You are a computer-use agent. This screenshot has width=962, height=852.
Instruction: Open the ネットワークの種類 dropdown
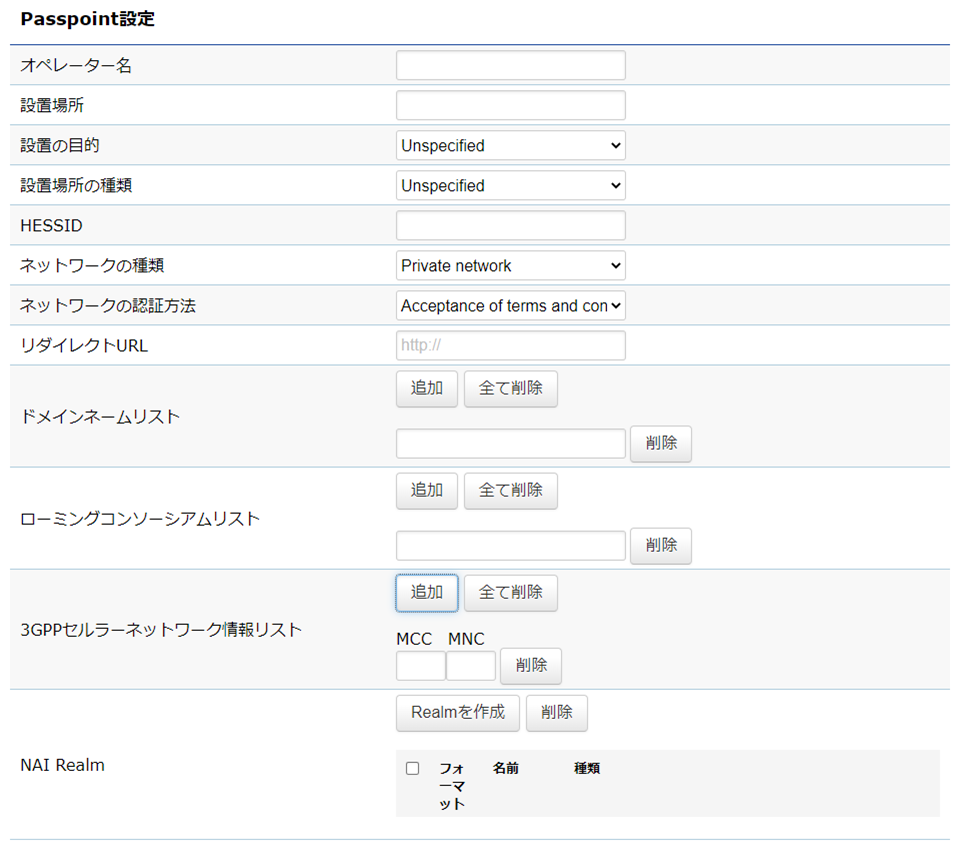(x=510, y=266)
